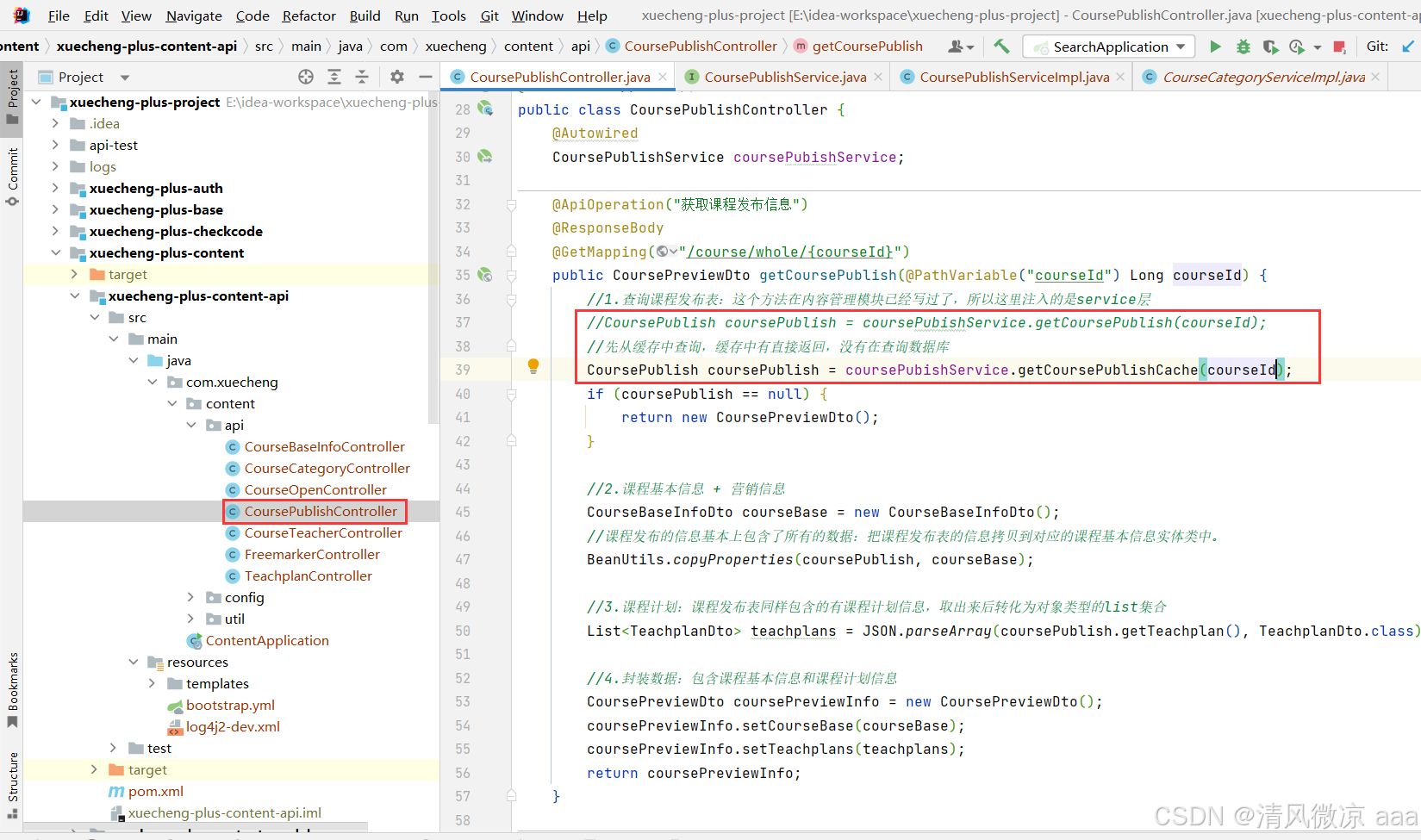Close the CoursePublishController.java tab
The width and height of the screenshot is (1421, 840).
(663, 77)
